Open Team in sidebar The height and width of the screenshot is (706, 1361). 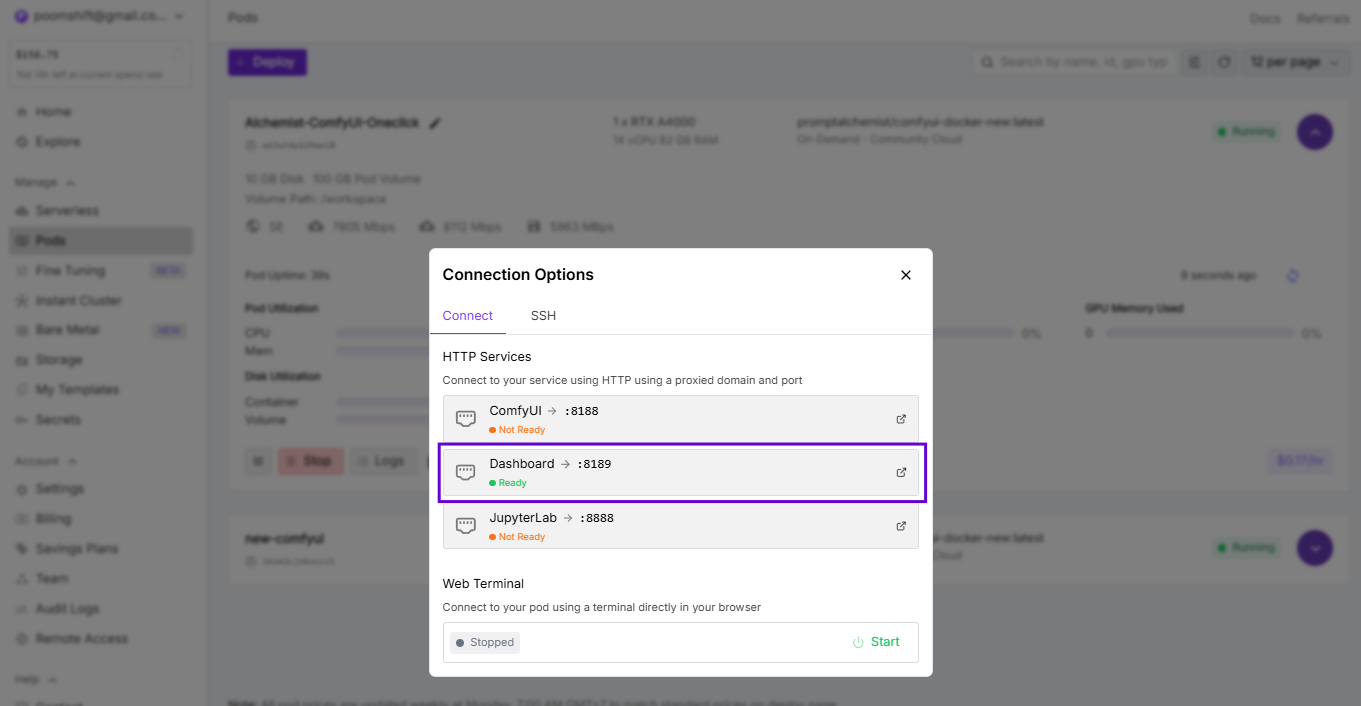(x=52, y=579)
